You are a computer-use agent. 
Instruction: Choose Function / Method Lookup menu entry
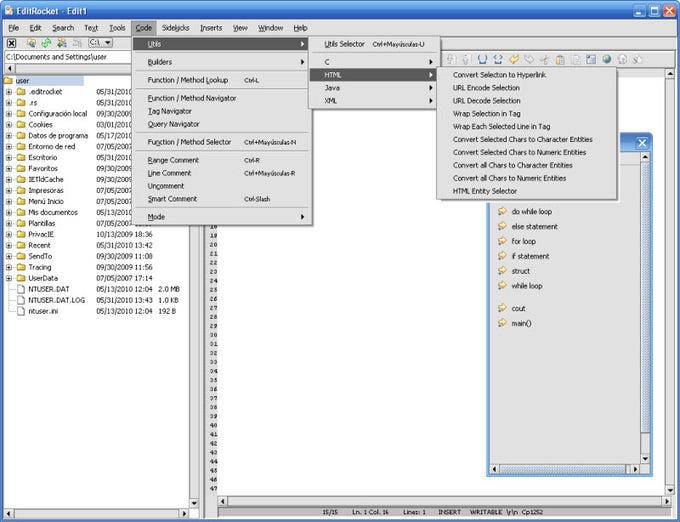[222, 80]
